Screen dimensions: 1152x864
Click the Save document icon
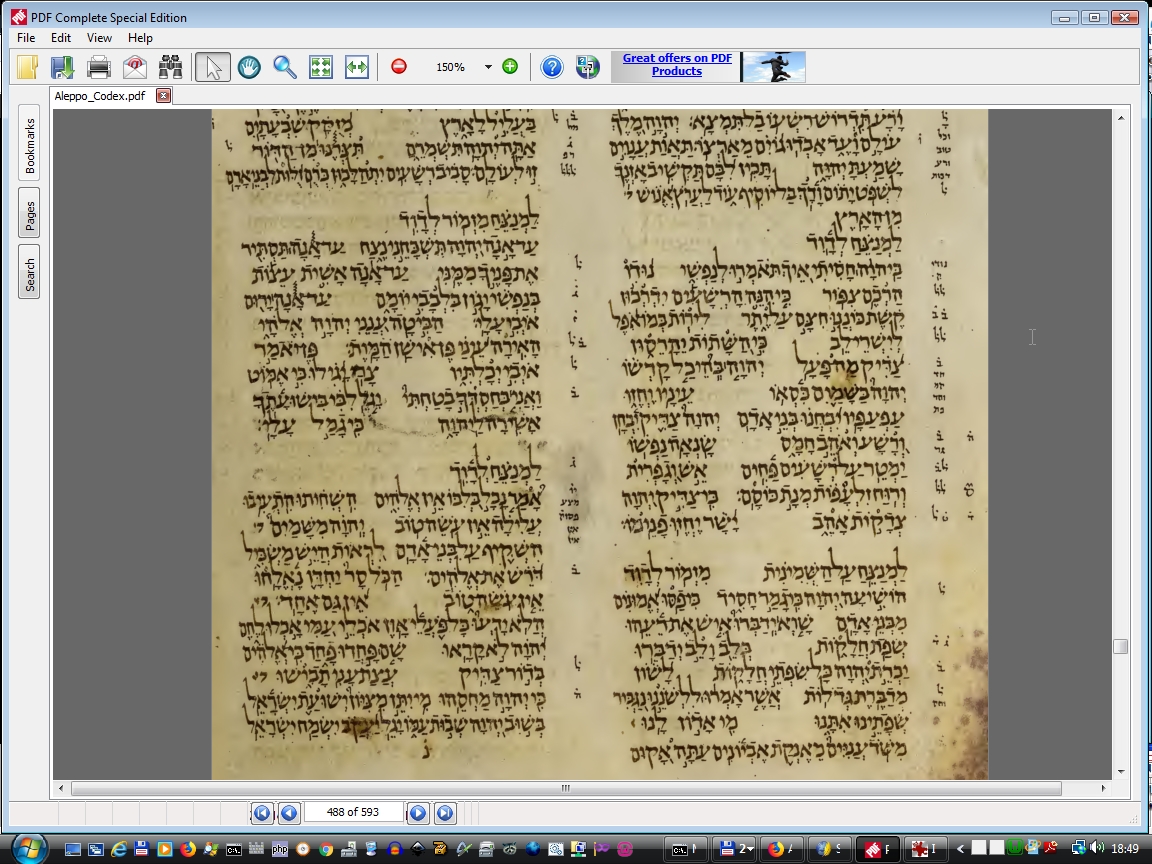coord(63,67)
